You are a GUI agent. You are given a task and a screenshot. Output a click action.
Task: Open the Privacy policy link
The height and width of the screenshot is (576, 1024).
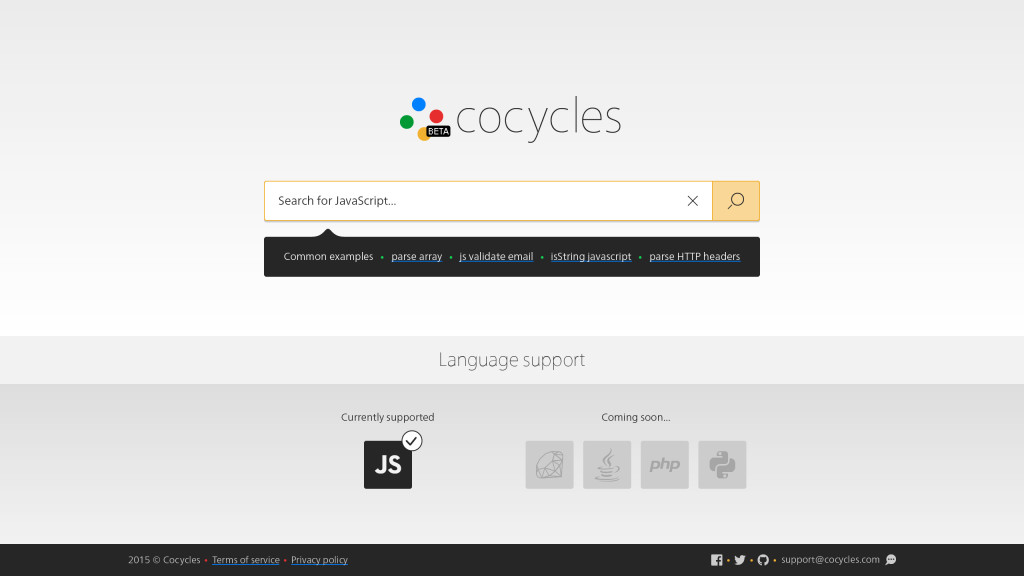tap(319, 560)
